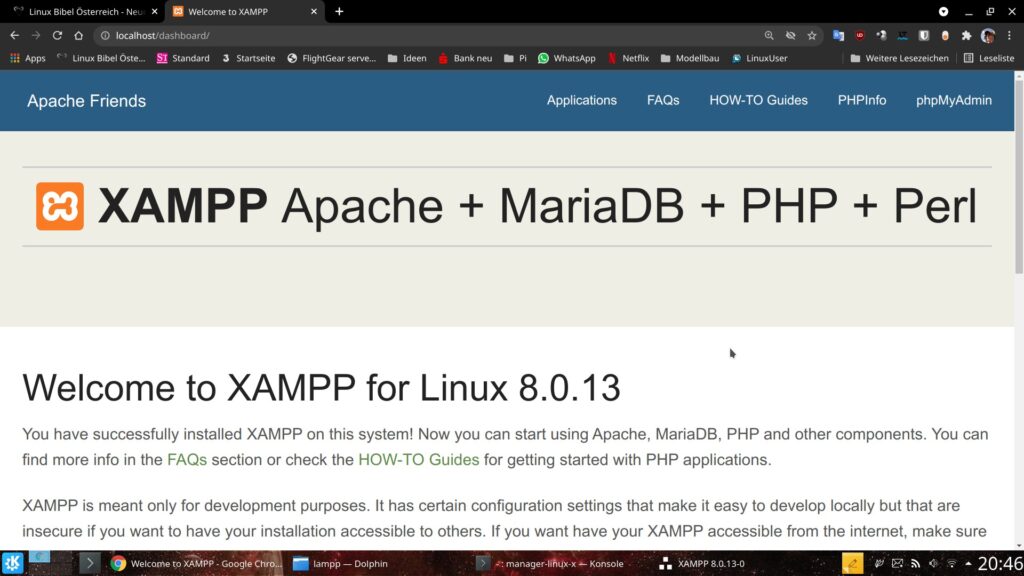Viewport: 1024px width, 576px height.
Task: Open the Leseliste reading list
Action: (989, 58)
